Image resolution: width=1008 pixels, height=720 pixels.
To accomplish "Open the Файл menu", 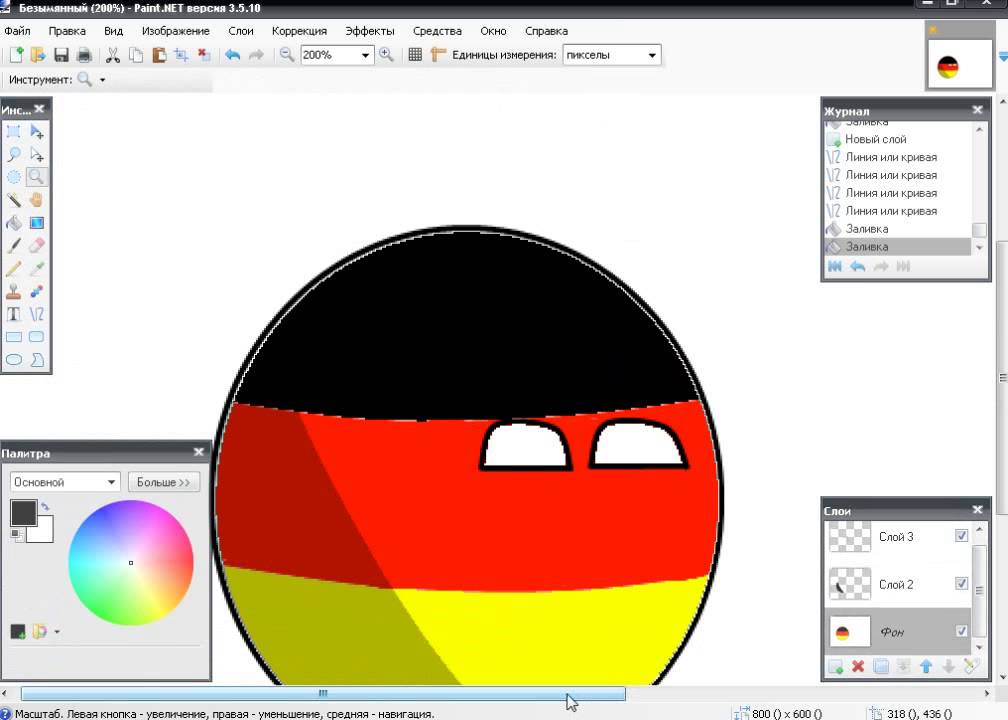I will (x=17, y=31).
